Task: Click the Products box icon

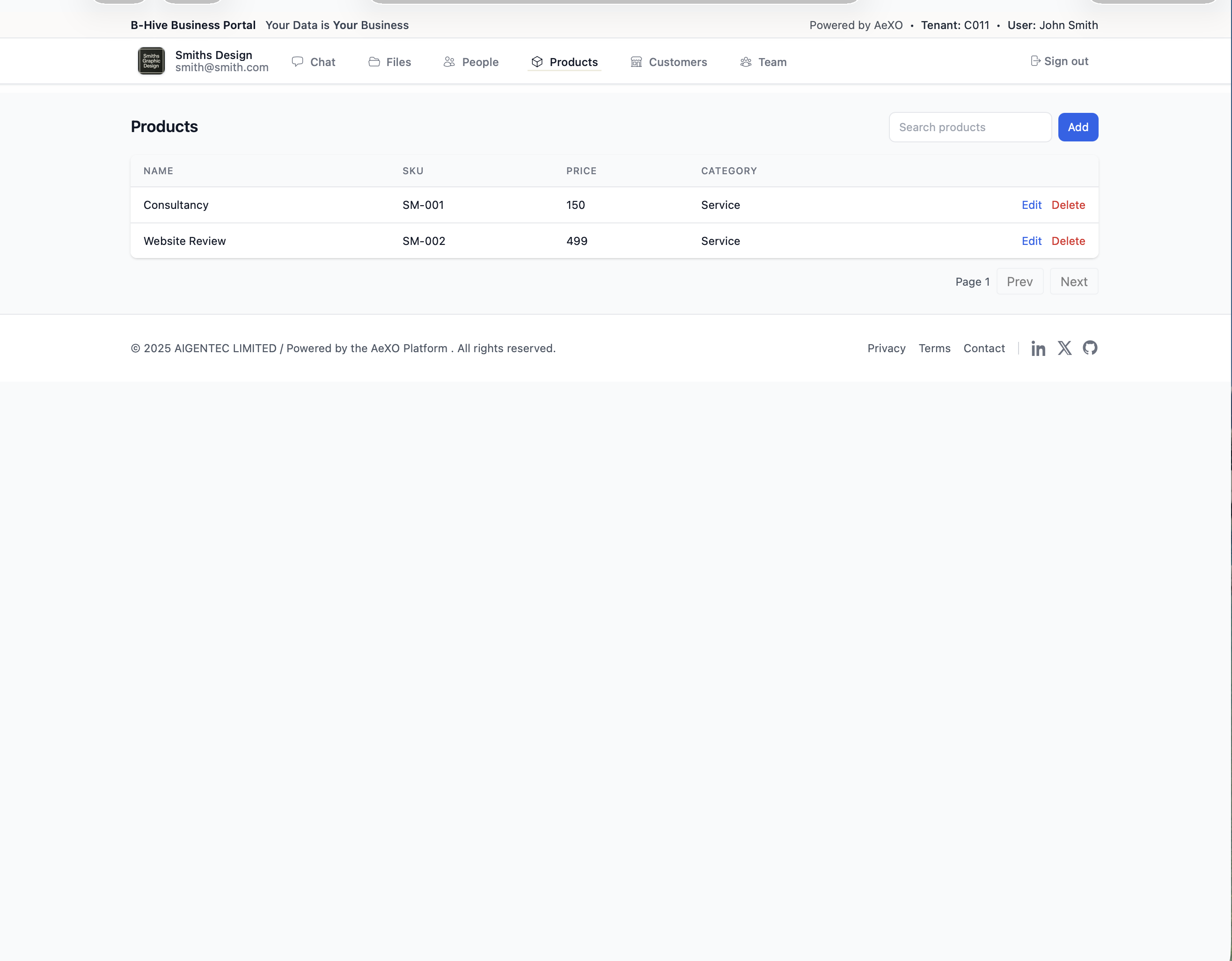Action: [x=537, y=61]
